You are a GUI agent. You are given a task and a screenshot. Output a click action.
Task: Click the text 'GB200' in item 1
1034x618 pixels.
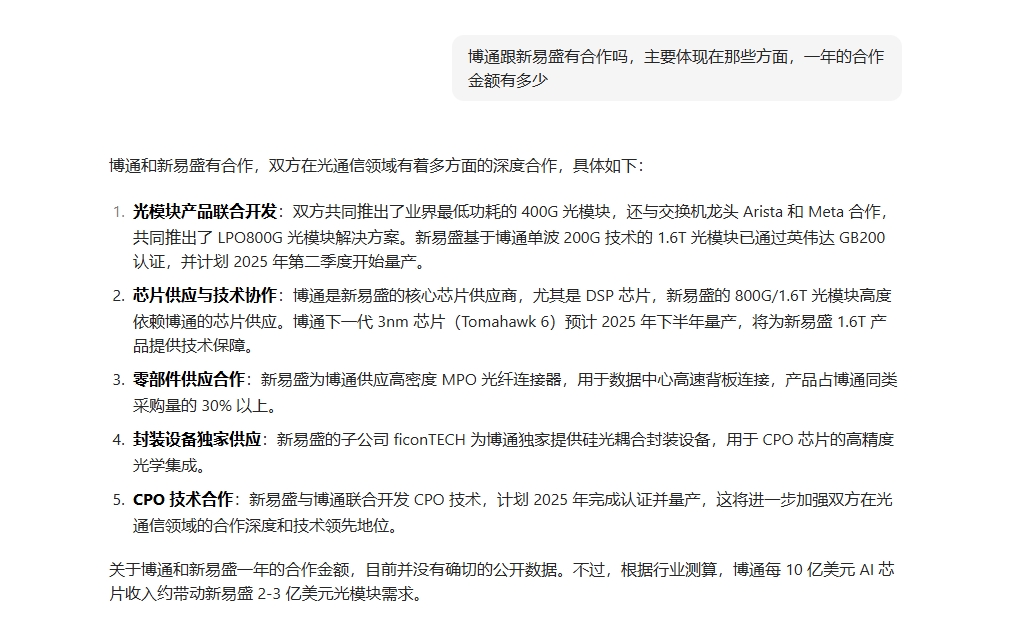pos(862,238)
